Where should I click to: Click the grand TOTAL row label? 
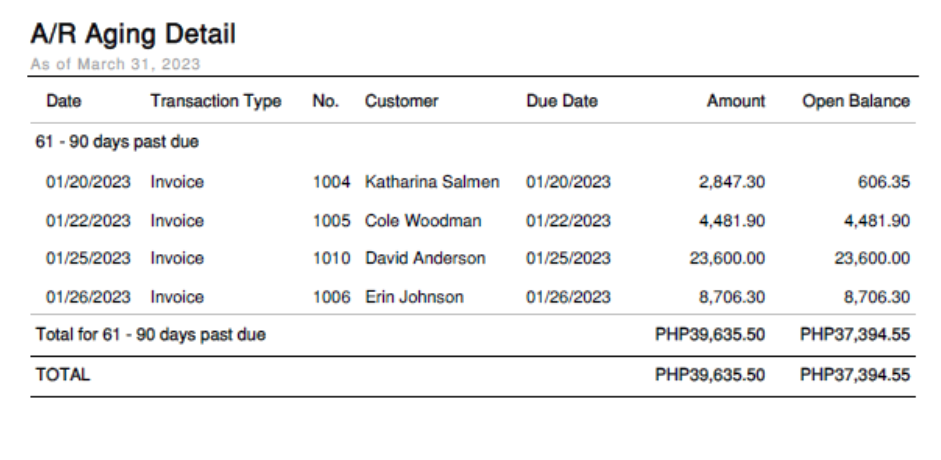click(63, 375)
